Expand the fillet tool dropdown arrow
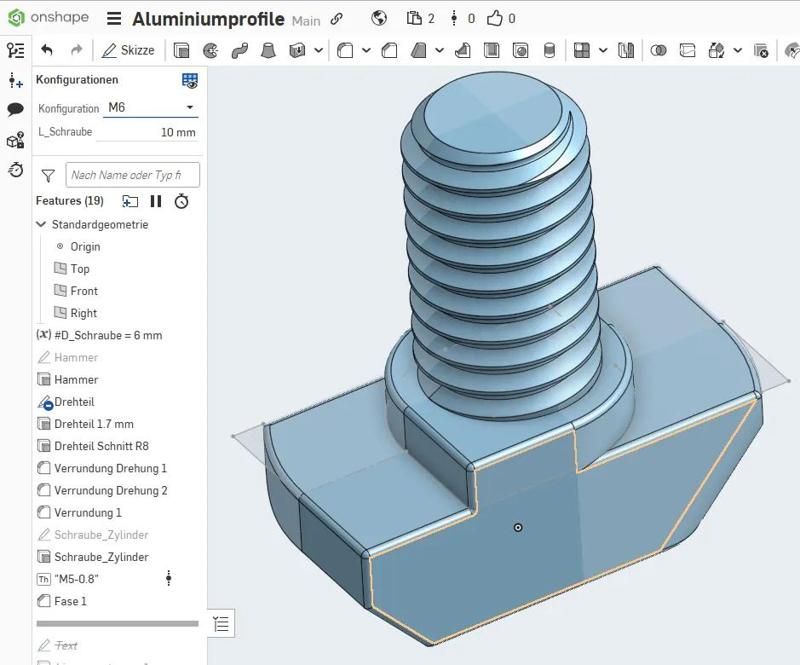Screen dimensions: 800x665 [x=366, y=50]
